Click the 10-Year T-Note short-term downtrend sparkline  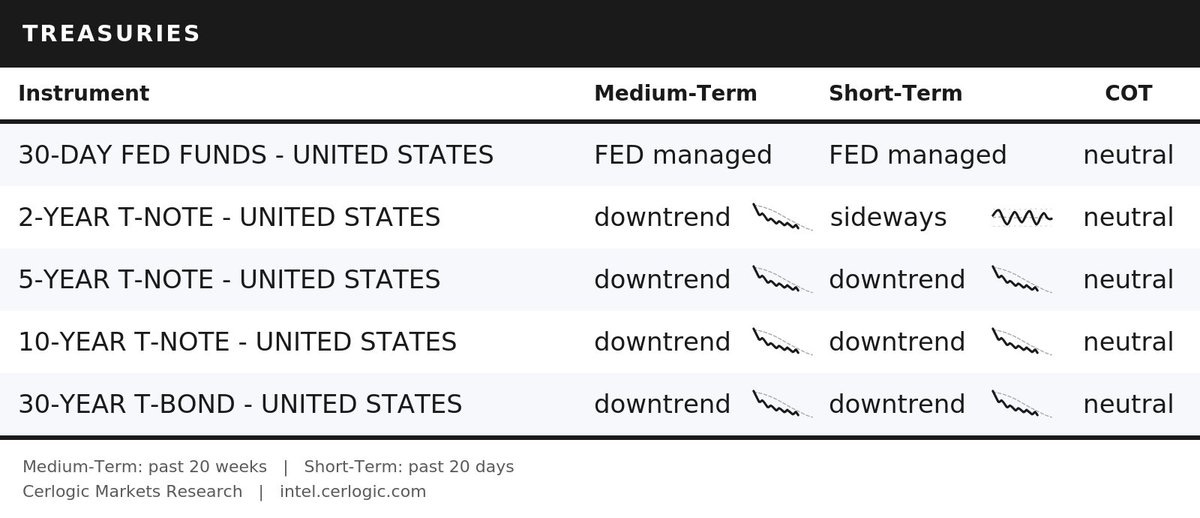click(1021, 341)
